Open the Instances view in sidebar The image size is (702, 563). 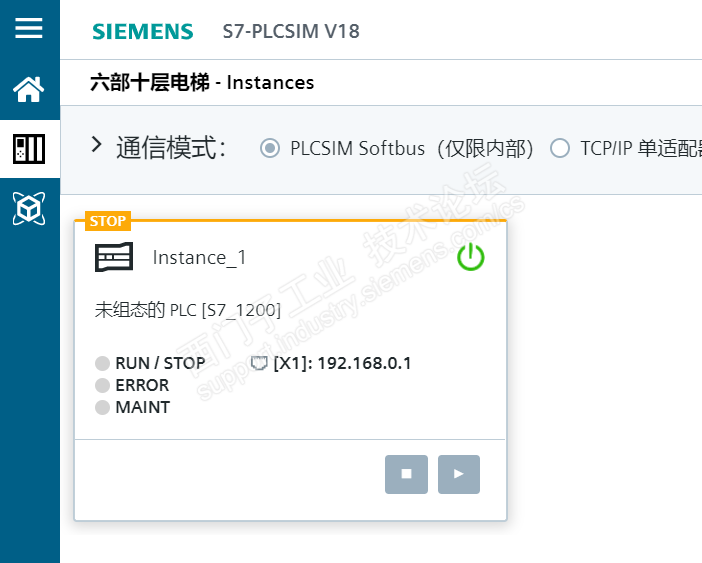pos(29,149)
